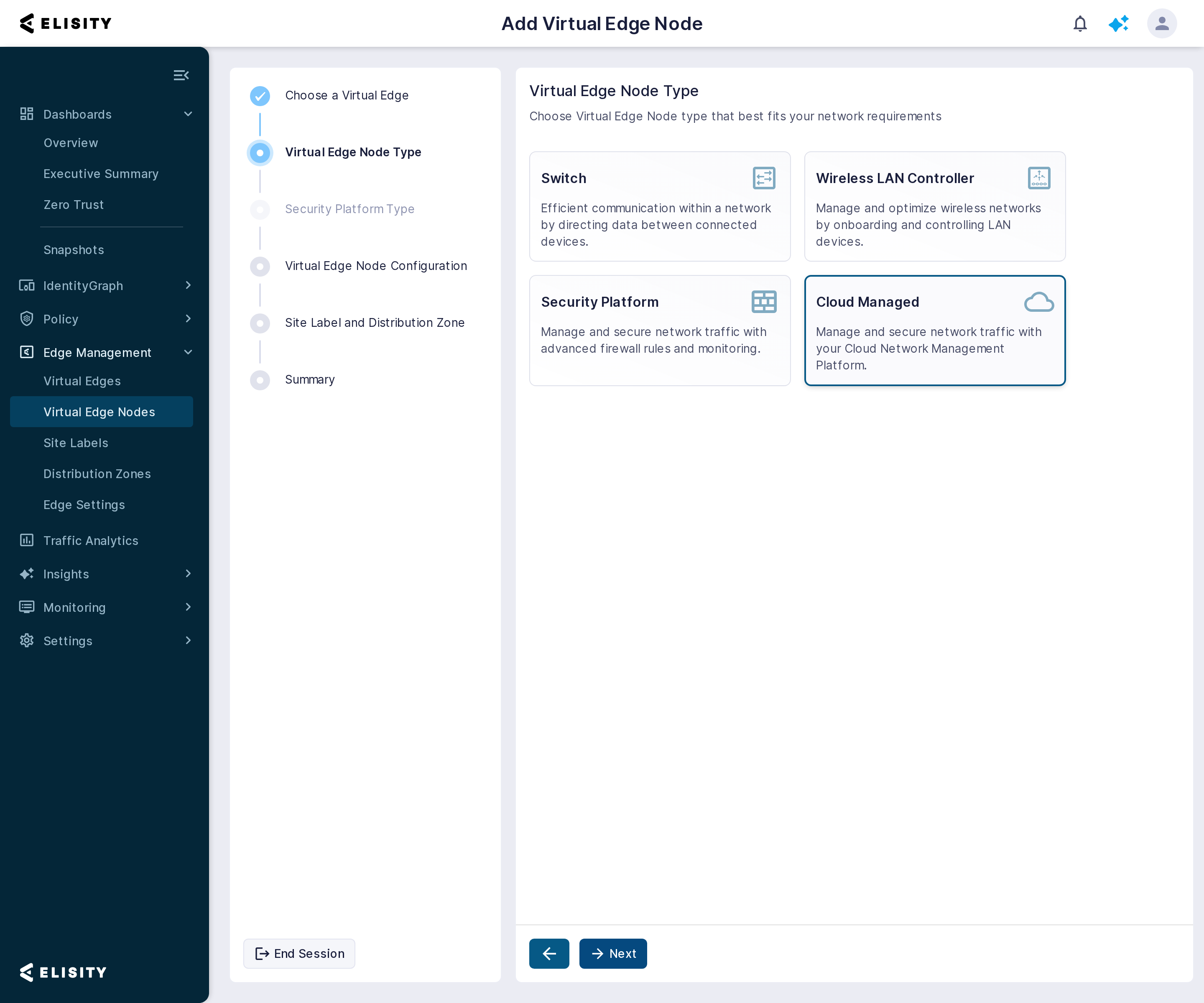Choose the Switch node type card

659,206
